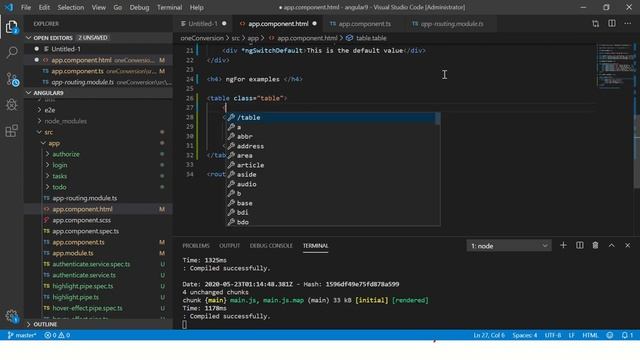640x360 pixels.
Task: Open the Search view icon
Action: (12, 52)
